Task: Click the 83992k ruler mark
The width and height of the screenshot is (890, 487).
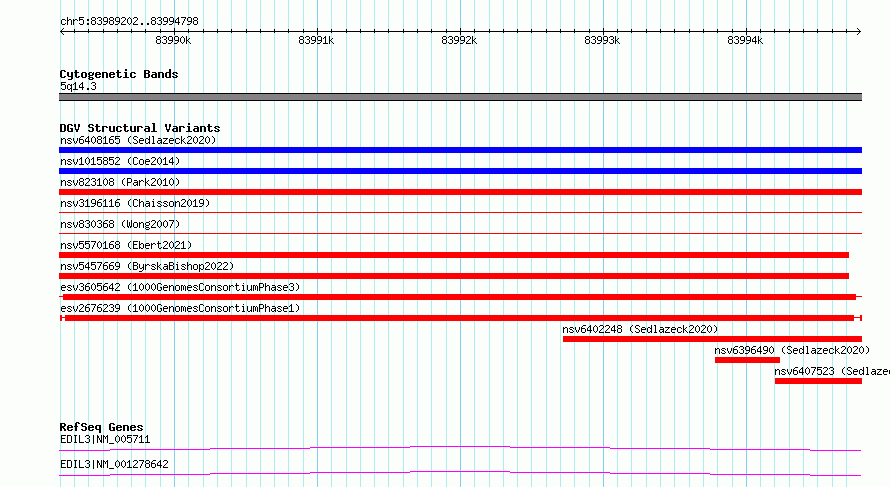Action: point(459,40)
